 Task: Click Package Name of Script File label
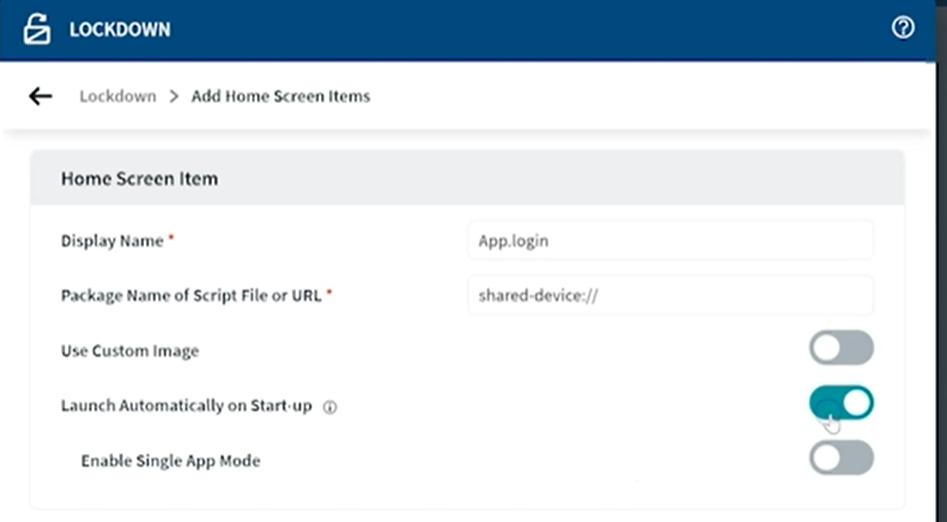[x=190, y=296]
